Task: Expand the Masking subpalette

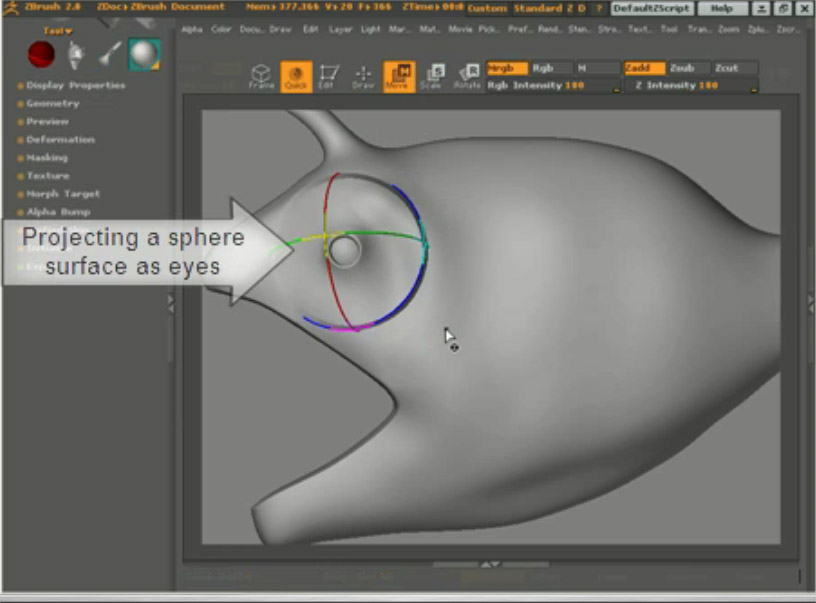Action: (46, 157)
